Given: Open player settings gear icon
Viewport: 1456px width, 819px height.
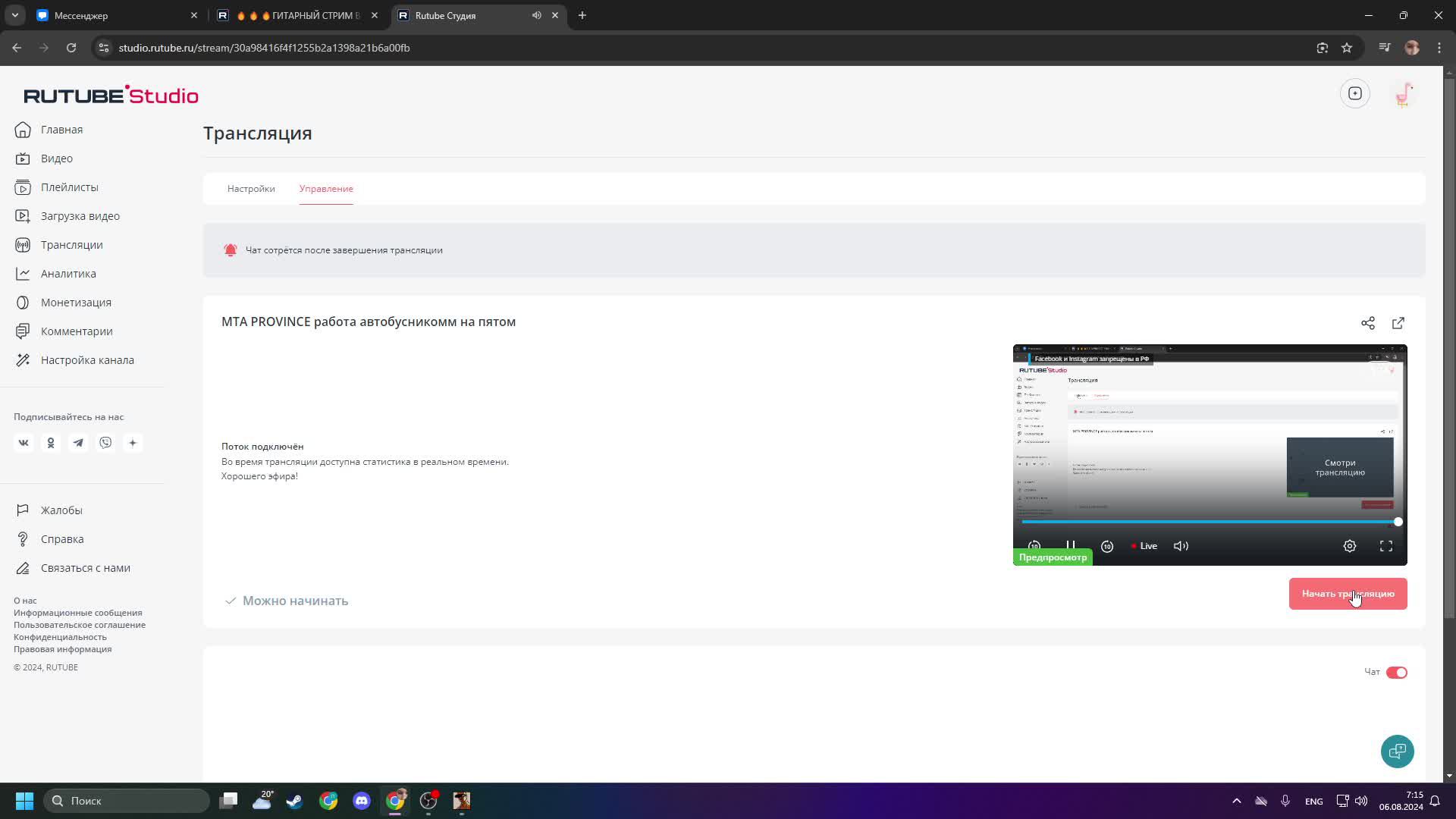Looking at the screenshot, I should 1349,546.
